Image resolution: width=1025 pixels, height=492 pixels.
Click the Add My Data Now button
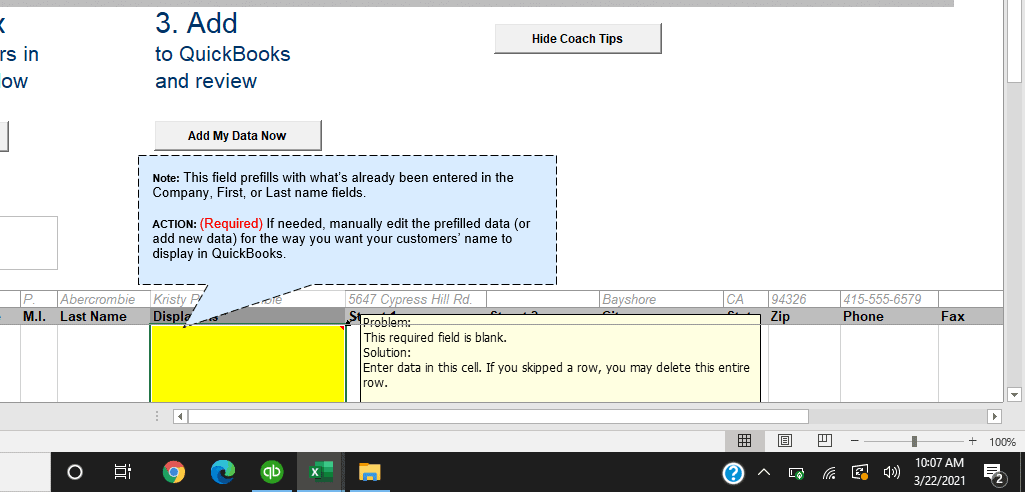tap(237, 136)
